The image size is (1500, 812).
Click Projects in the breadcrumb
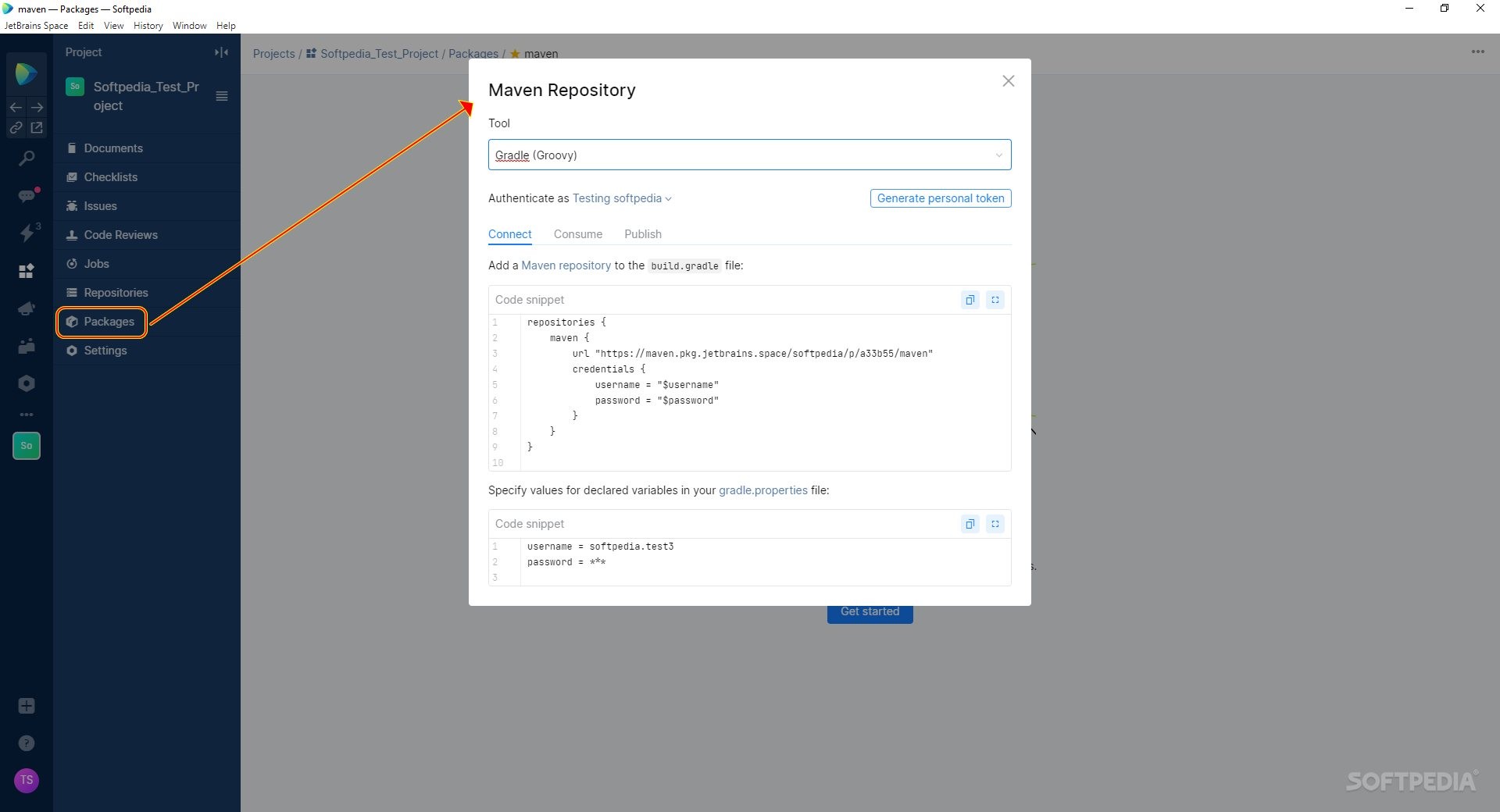[x=273, y=54]
